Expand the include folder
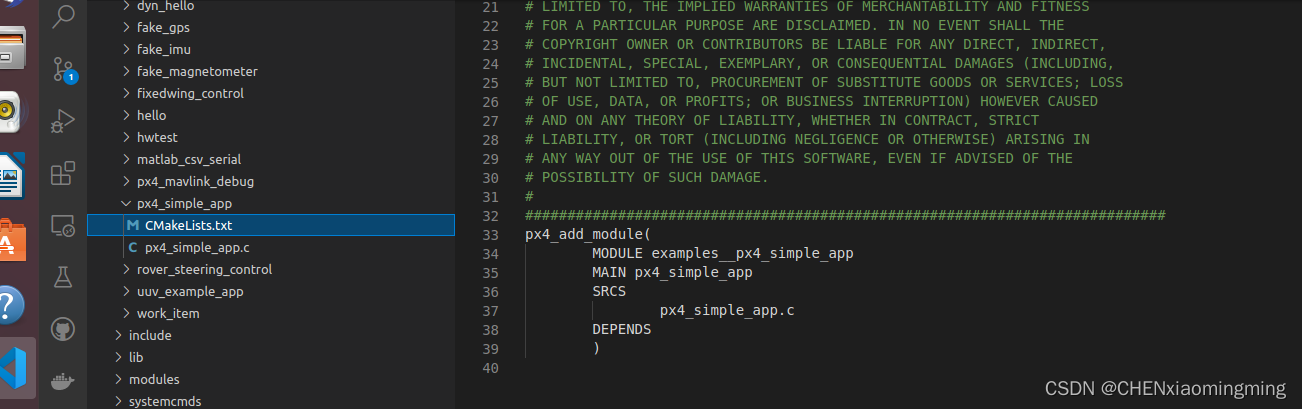This screenshot has width=1302, height=409. (271, 335)
